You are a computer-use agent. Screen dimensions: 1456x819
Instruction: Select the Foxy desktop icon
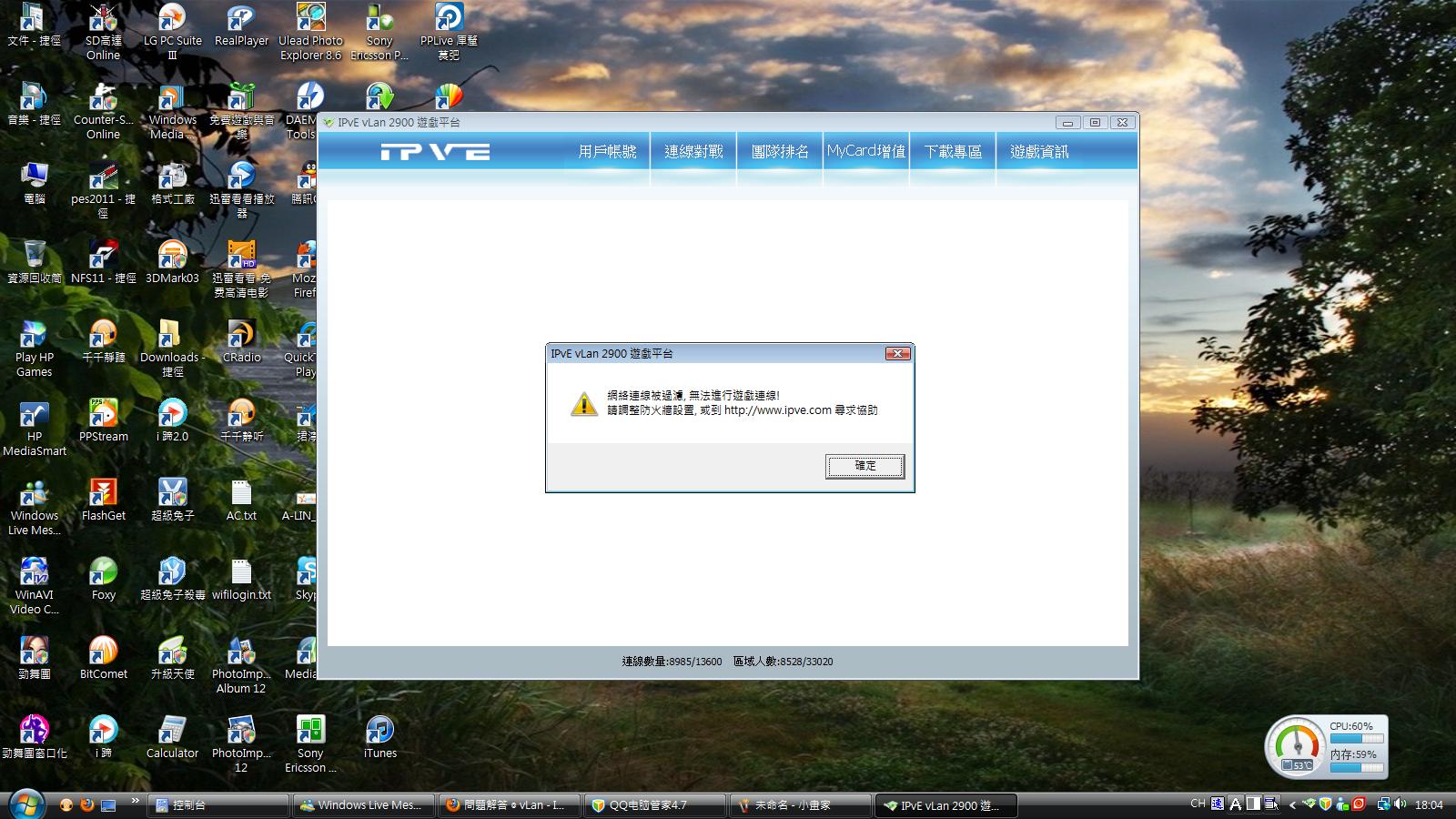pyautogui.click(x=103, y=579)
